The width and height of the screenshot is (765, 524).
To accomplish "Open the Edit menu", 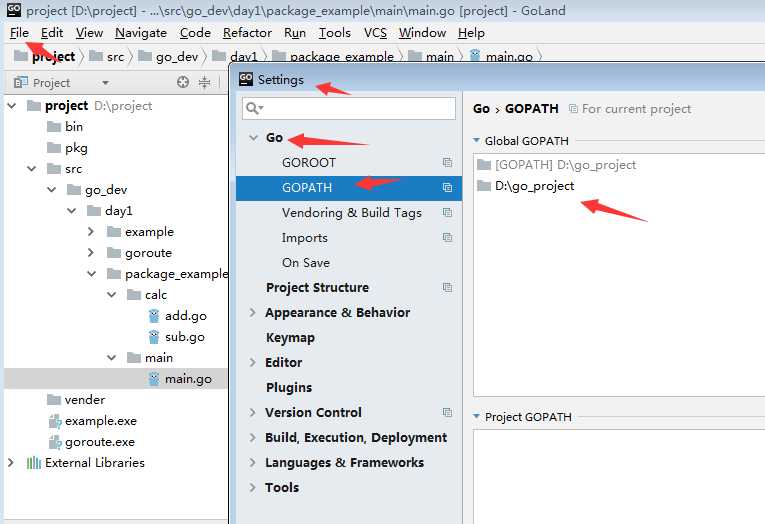I will click(52, 33).
